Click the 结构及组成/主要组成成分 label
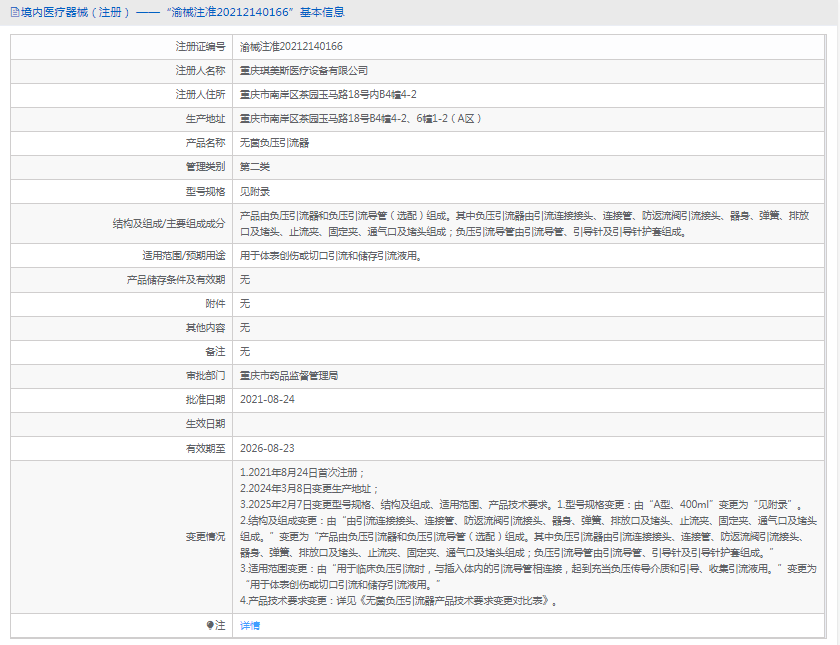Screen dimensions: 840x645 coord(169,224)
